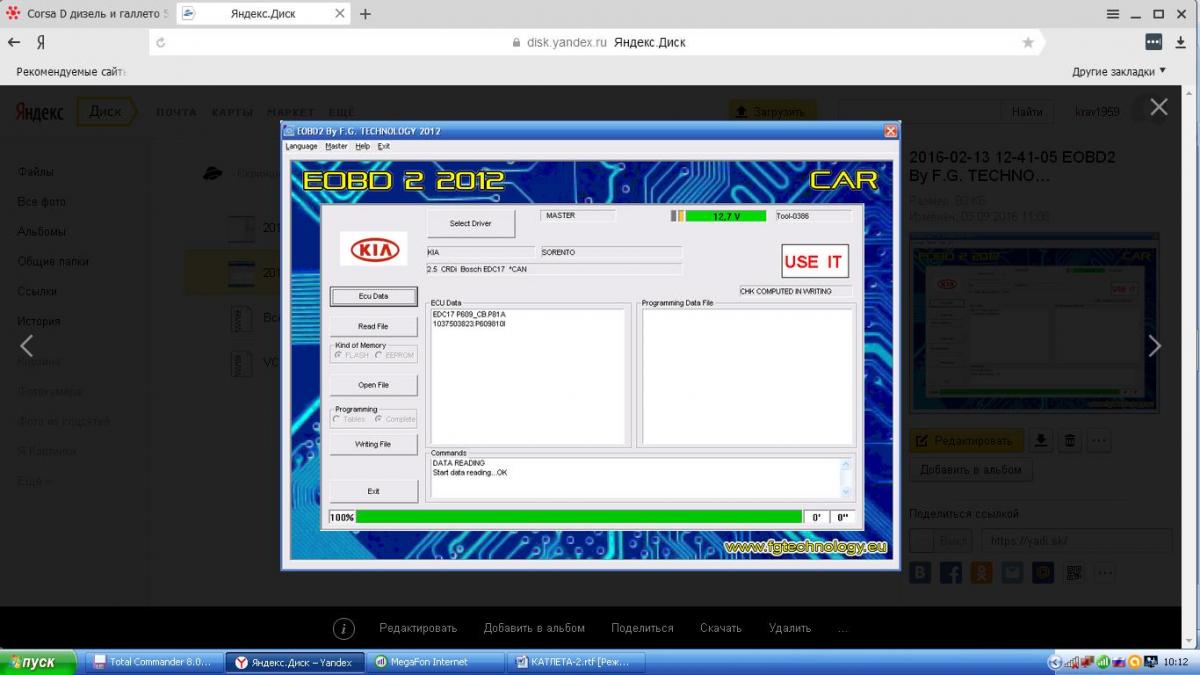
Task: Click the 'Start data reading...OK' line
Action: (470, 472)
